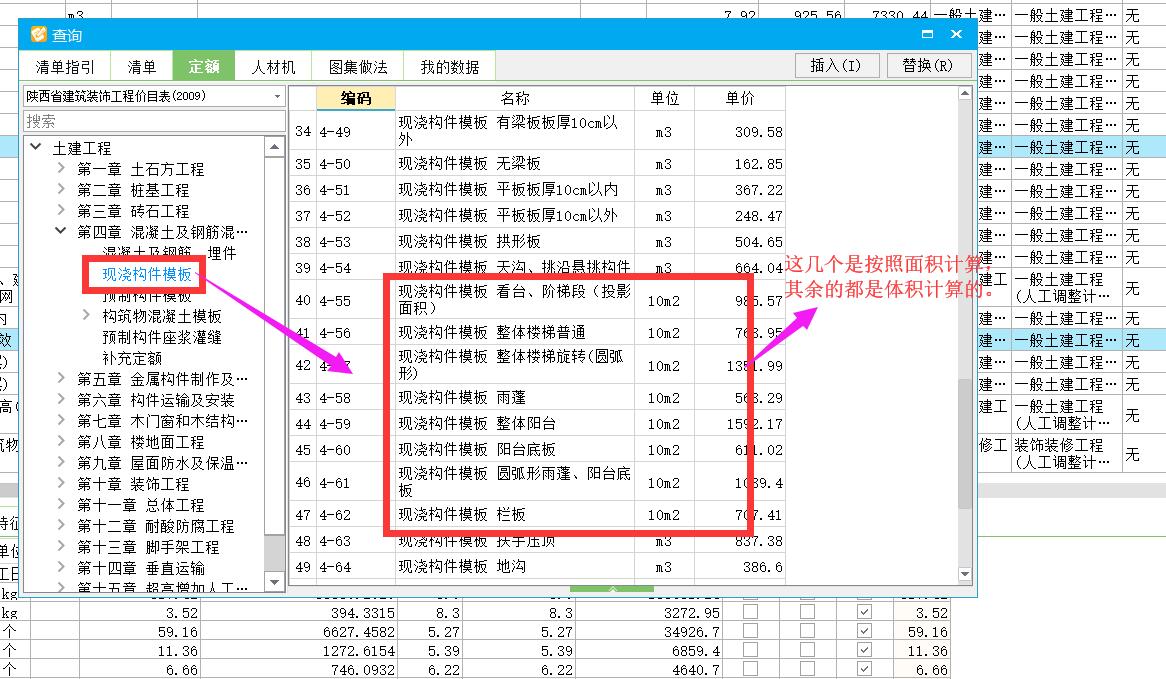Screen dimensions: 1166x679
Task: Open the 人材机 tab
Action: point(273,67)
